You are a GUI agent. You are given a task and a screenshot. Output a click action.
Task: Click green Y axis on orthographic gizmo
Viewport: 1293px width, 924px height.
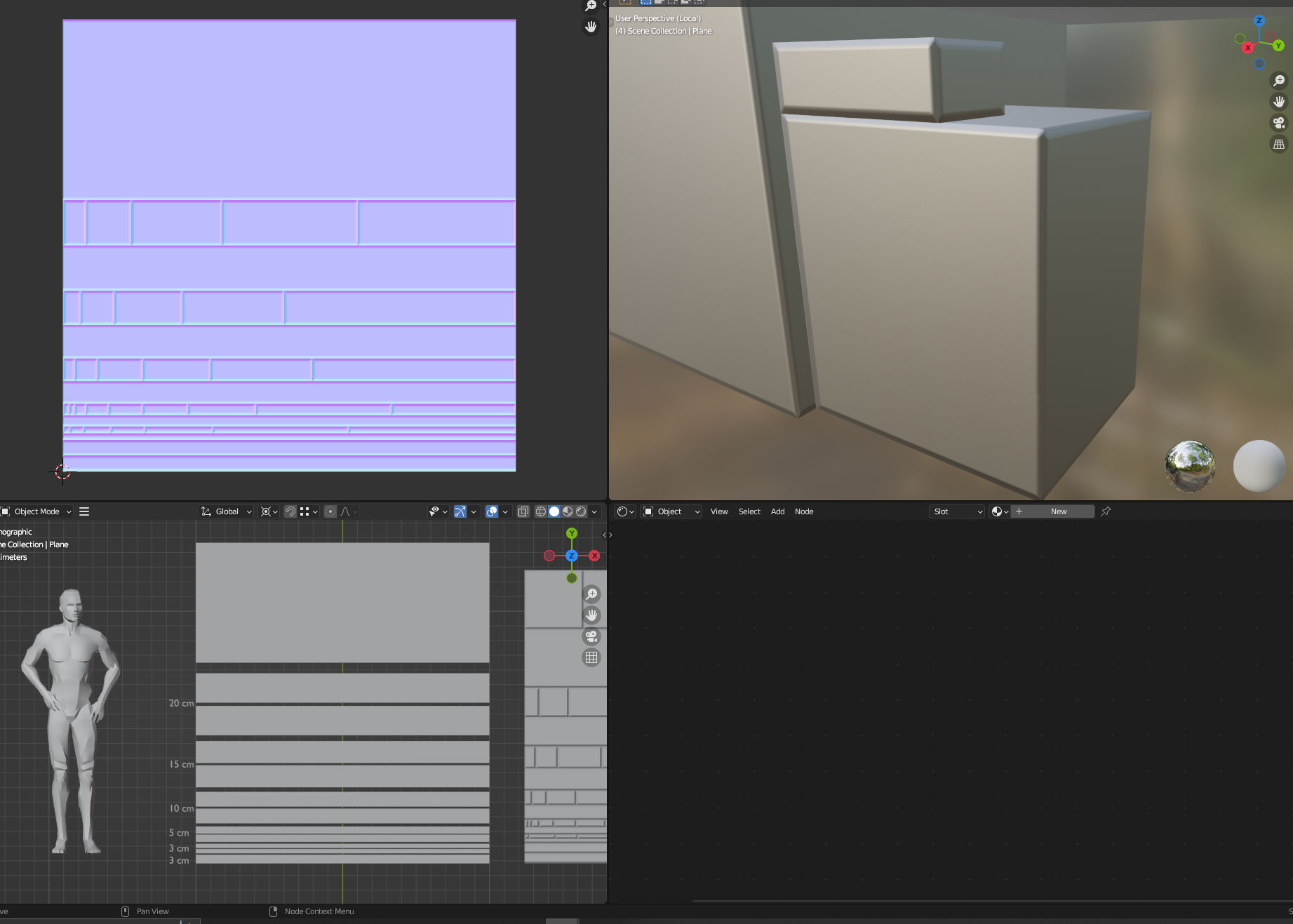(572, 533)
